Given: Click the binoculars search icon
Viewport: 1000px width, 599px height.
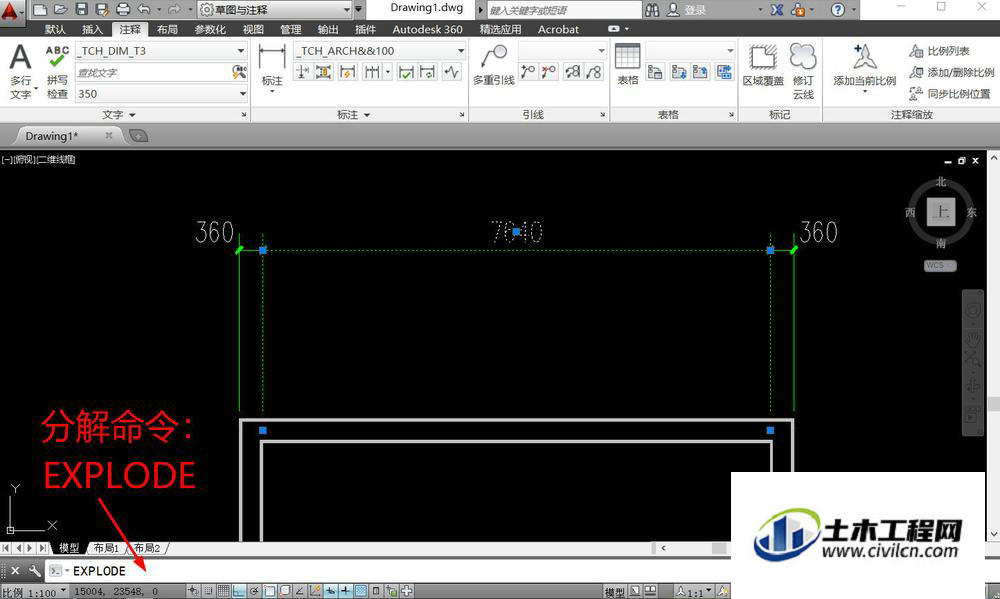Looking at the screenshot, I should click(x=652, y=10).
